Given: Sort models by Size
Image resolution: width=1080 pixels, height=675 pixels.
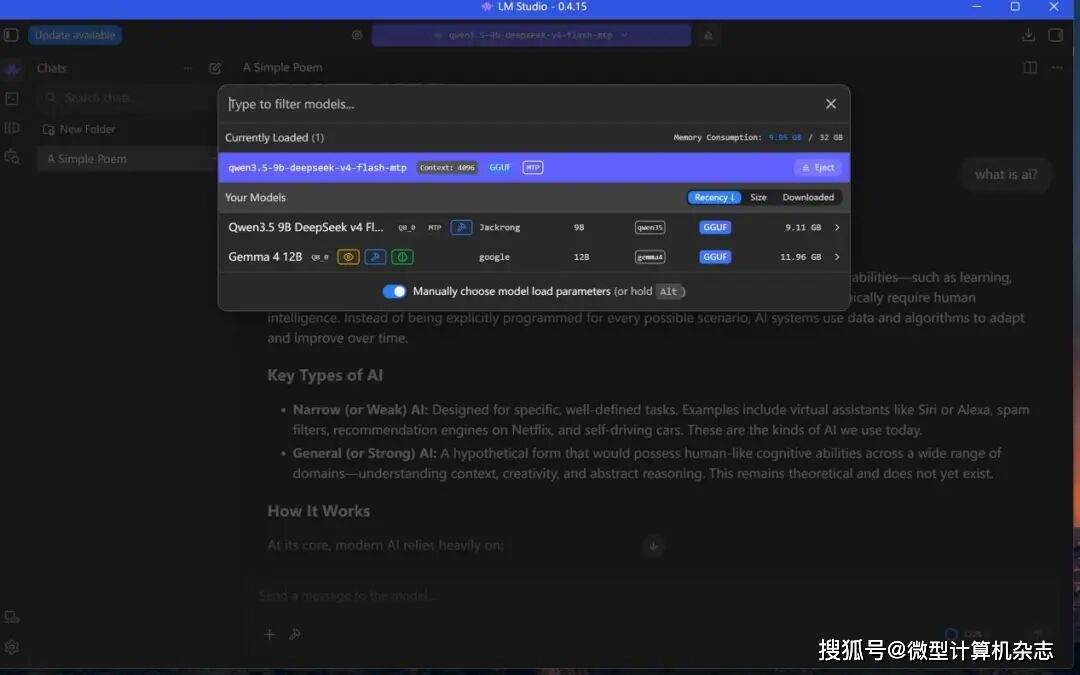Looking at the screenshot, I should [758, 198].
